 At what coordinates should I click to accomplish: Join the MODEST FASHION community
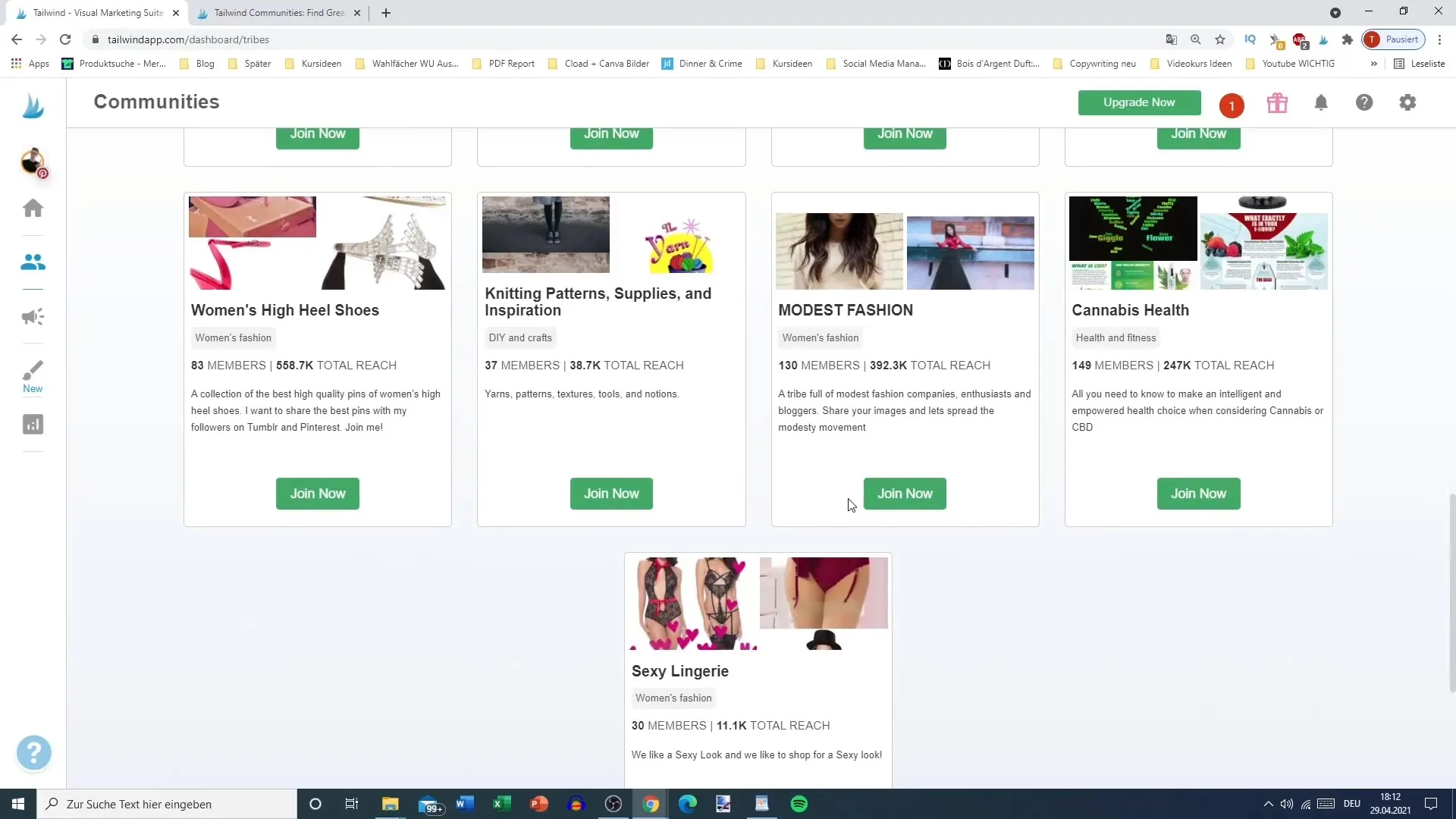[x=905, y=493]
